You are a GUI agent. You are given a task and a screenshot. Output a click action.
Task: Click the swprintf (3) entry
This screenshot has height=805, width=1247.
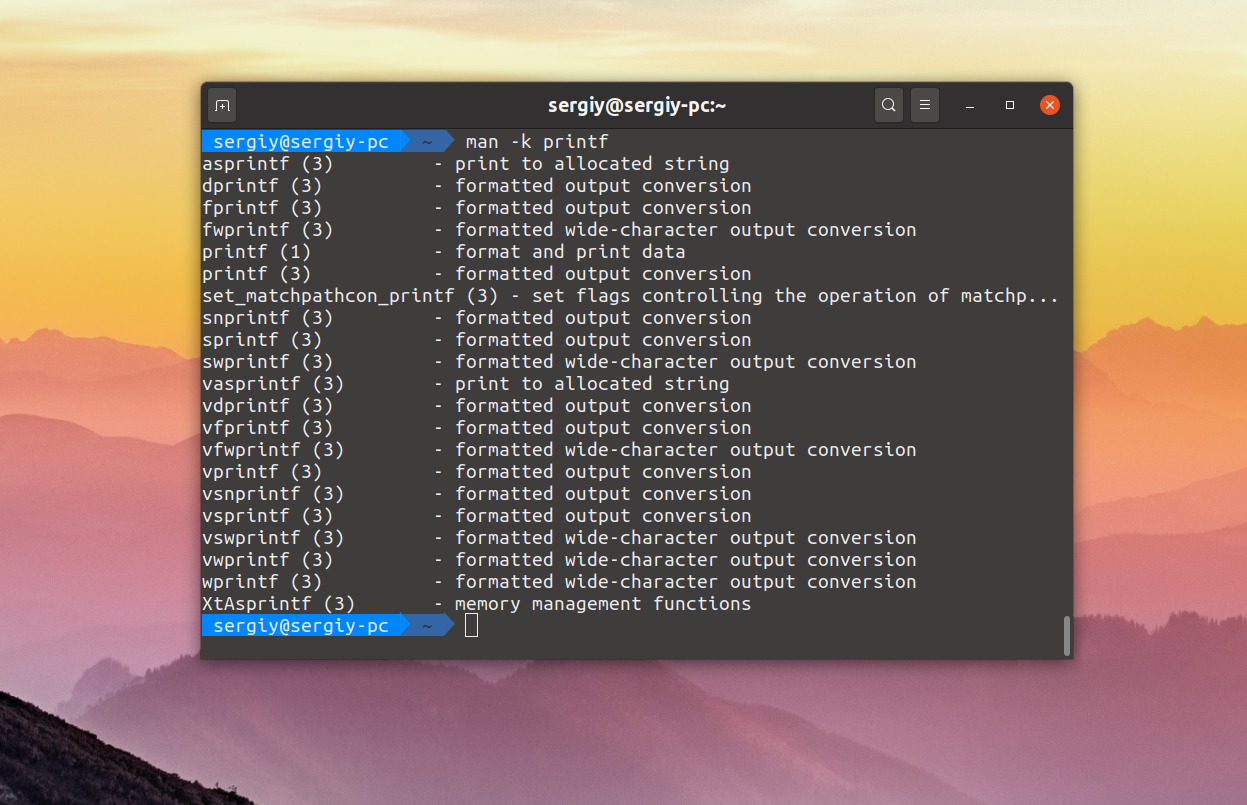(267, 362)
